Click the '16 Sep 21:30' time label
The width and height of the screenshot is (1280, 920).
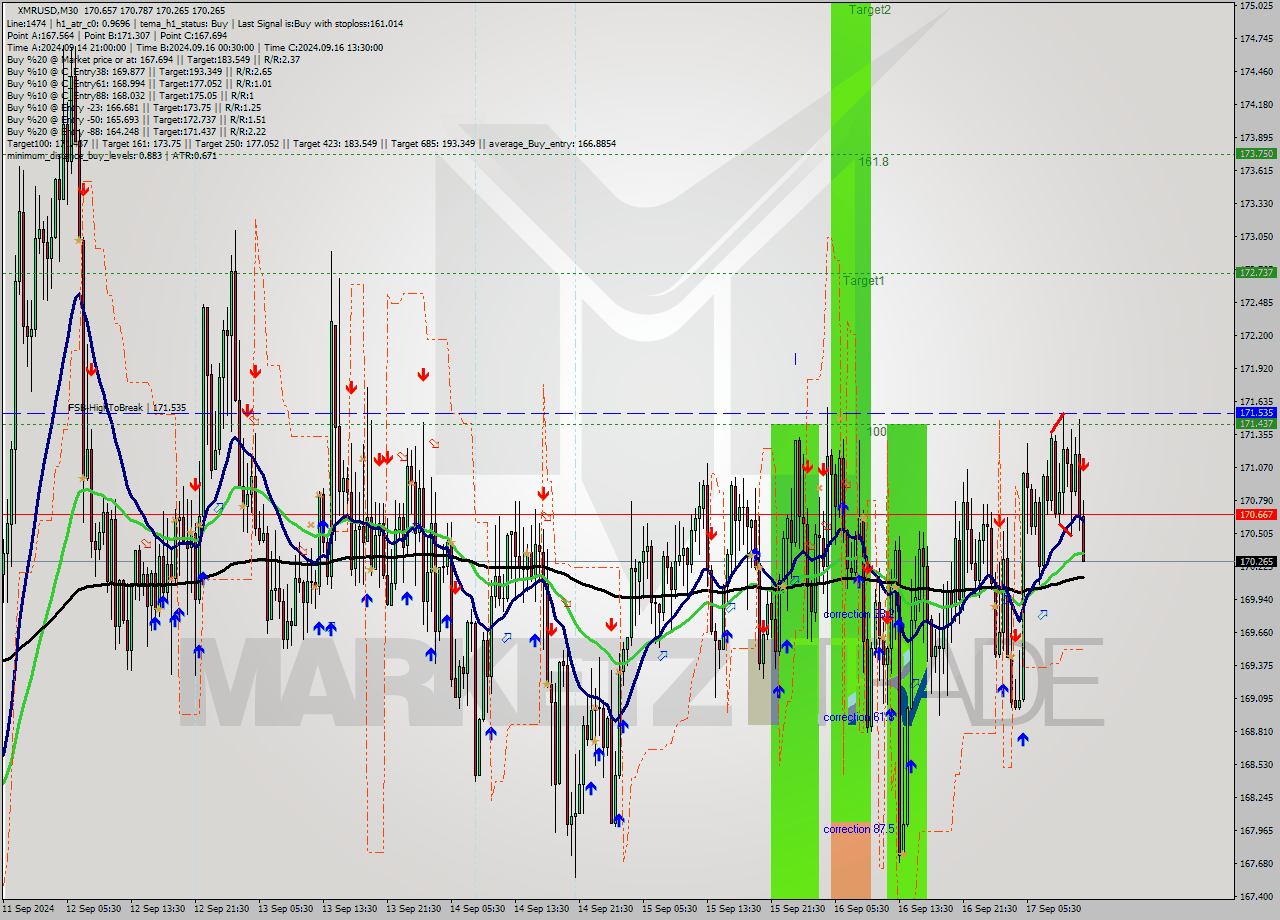pos(989,908)
